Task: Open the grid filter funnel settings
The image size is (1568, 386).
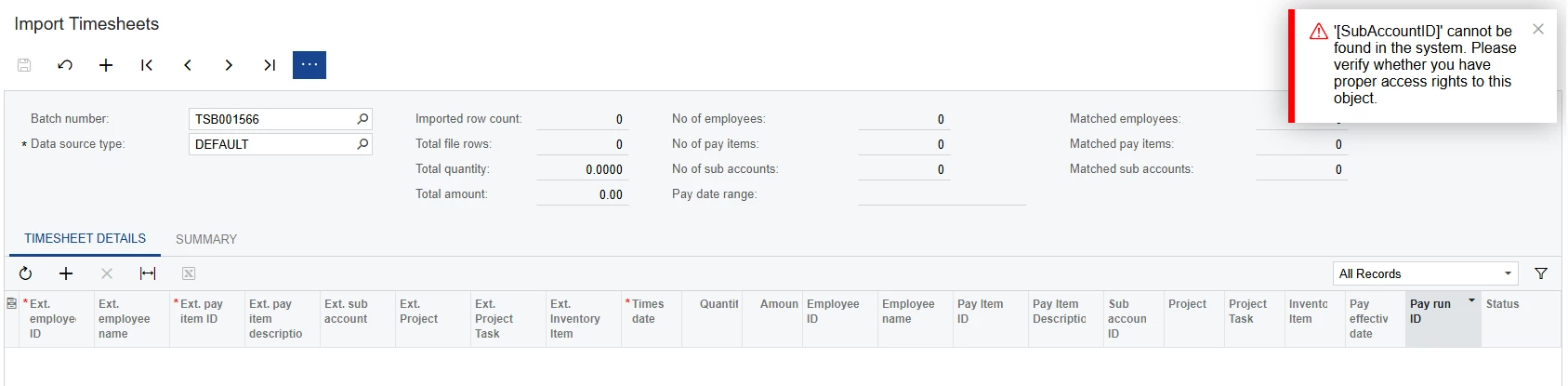Action: [x=1541, y=273]
